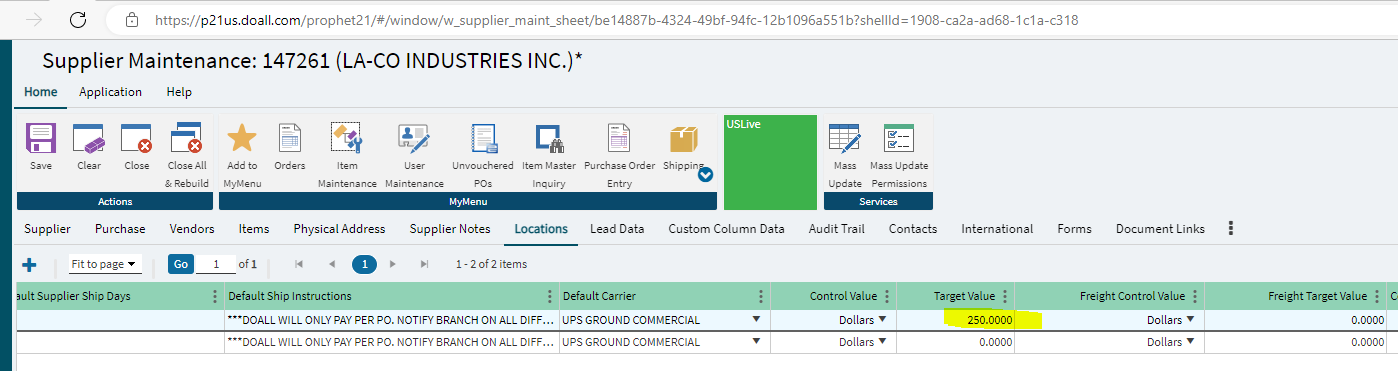The image size is (1398, 371).
Task: Click the Add to MyMenu star icon
Action: click(241, 138)
